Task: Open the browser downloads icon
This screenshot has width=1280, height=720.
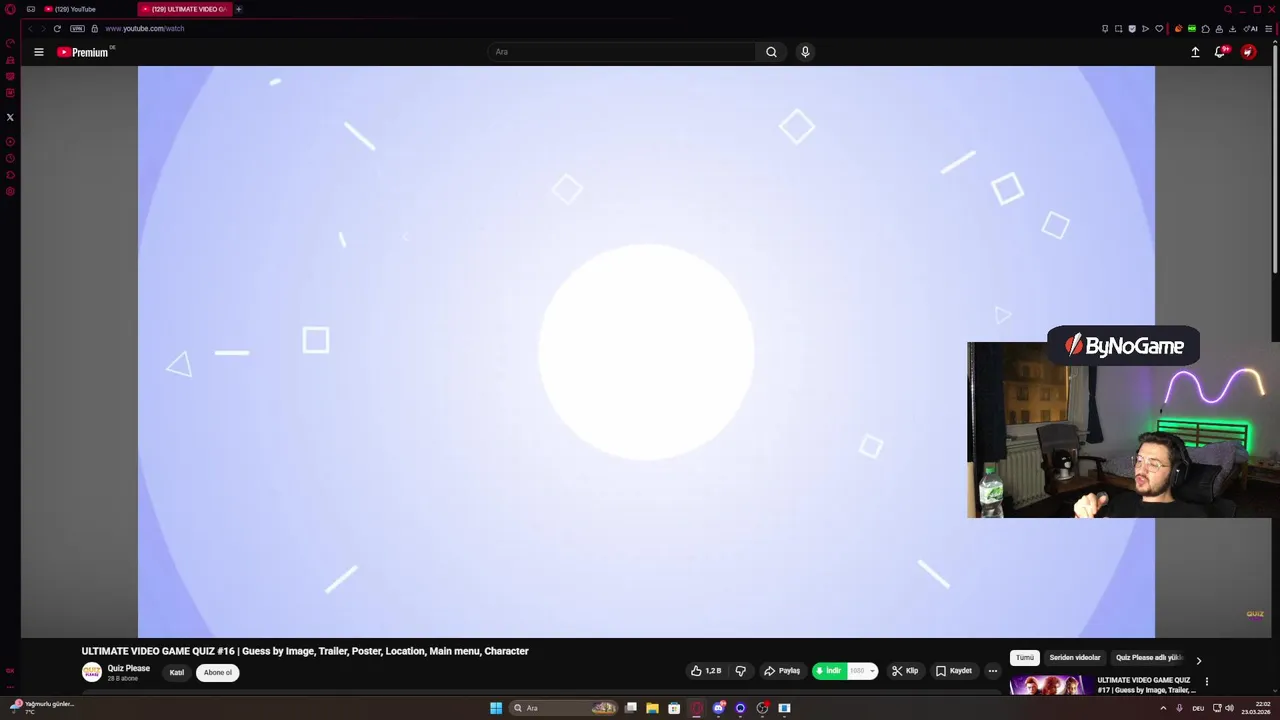Action: tap(1232, 28)
